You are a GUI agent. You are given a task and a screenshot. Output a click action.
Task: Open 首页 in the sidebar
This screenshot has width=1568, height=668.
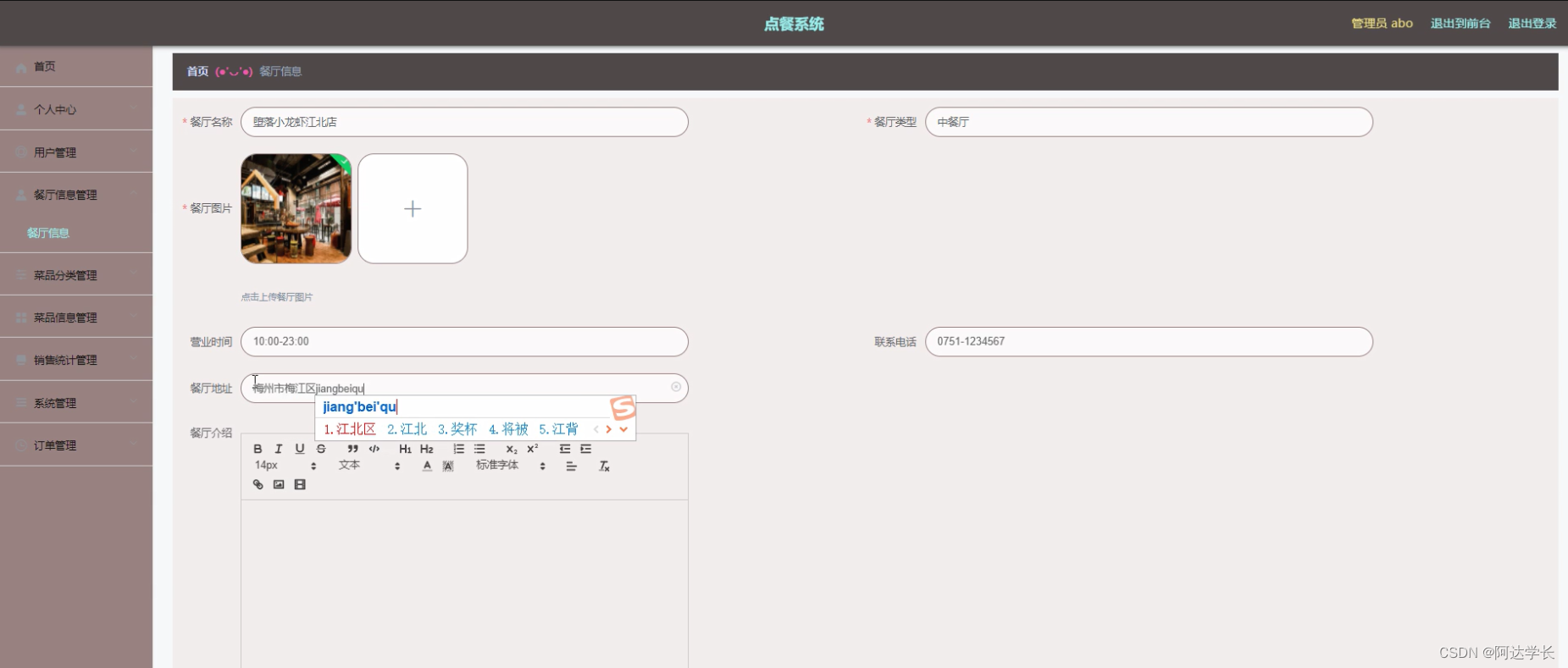point(76,67)
